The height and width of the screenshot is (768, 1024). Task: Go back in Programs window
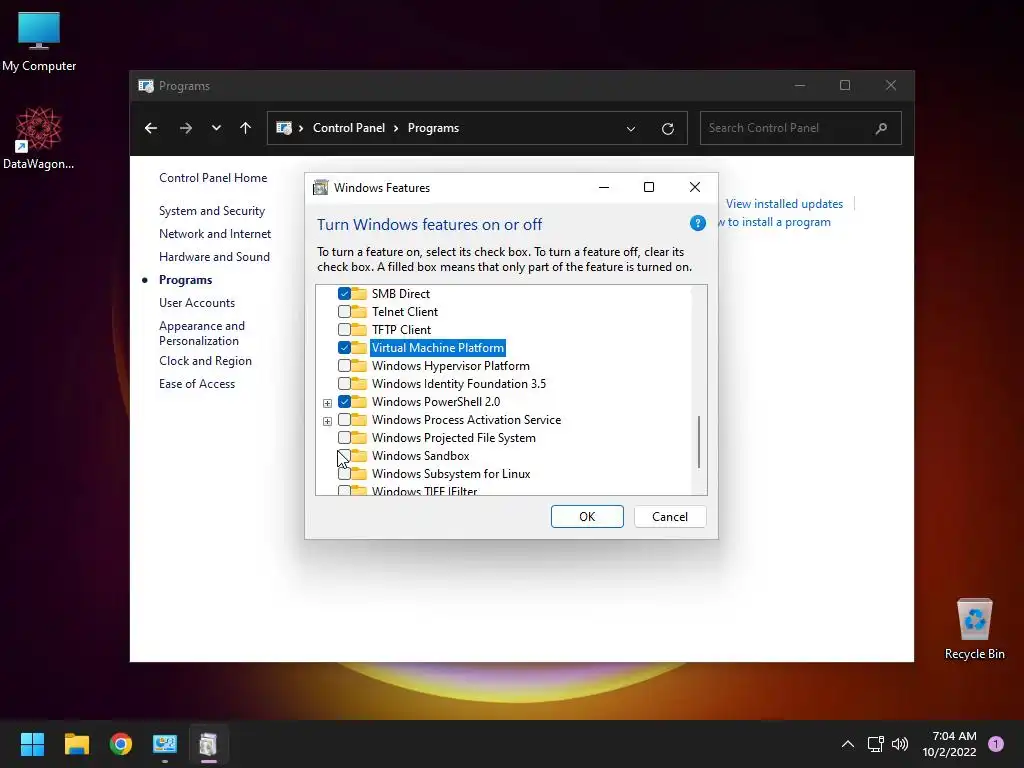[151, 128]
